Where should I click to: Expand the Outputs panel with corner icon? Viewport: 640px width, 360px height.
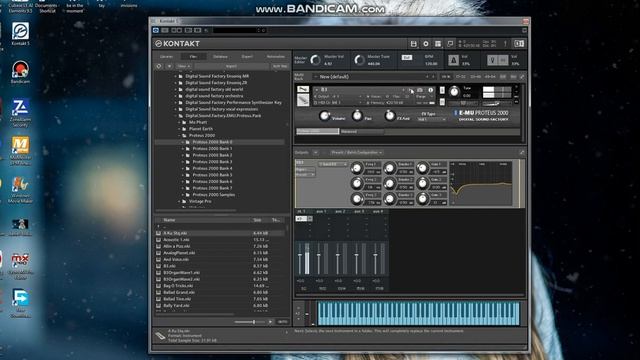tap(522, 152)
